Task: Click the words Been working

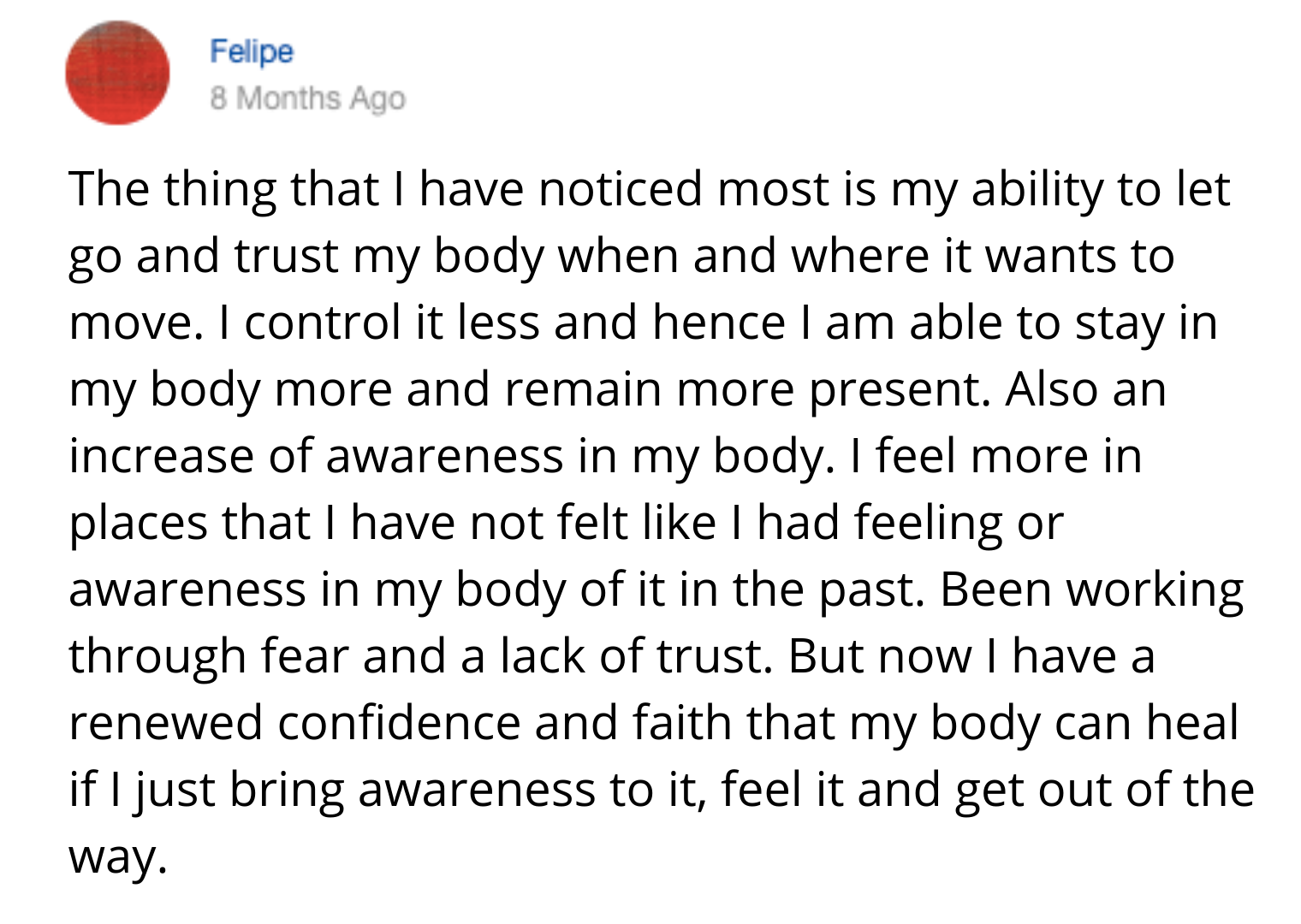Action: tap(1092, 591)
